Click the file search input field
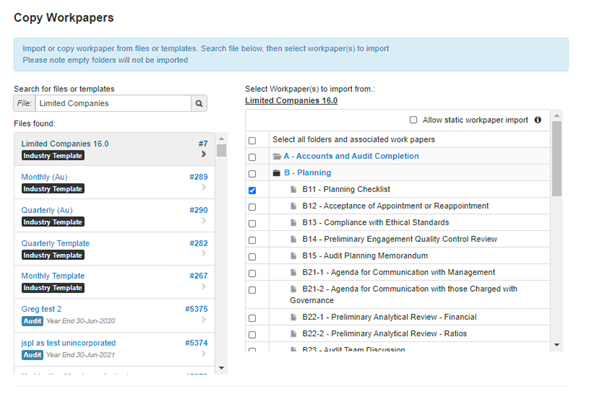Viewport: 602px width, 394px height. click(x=113, y=103)
